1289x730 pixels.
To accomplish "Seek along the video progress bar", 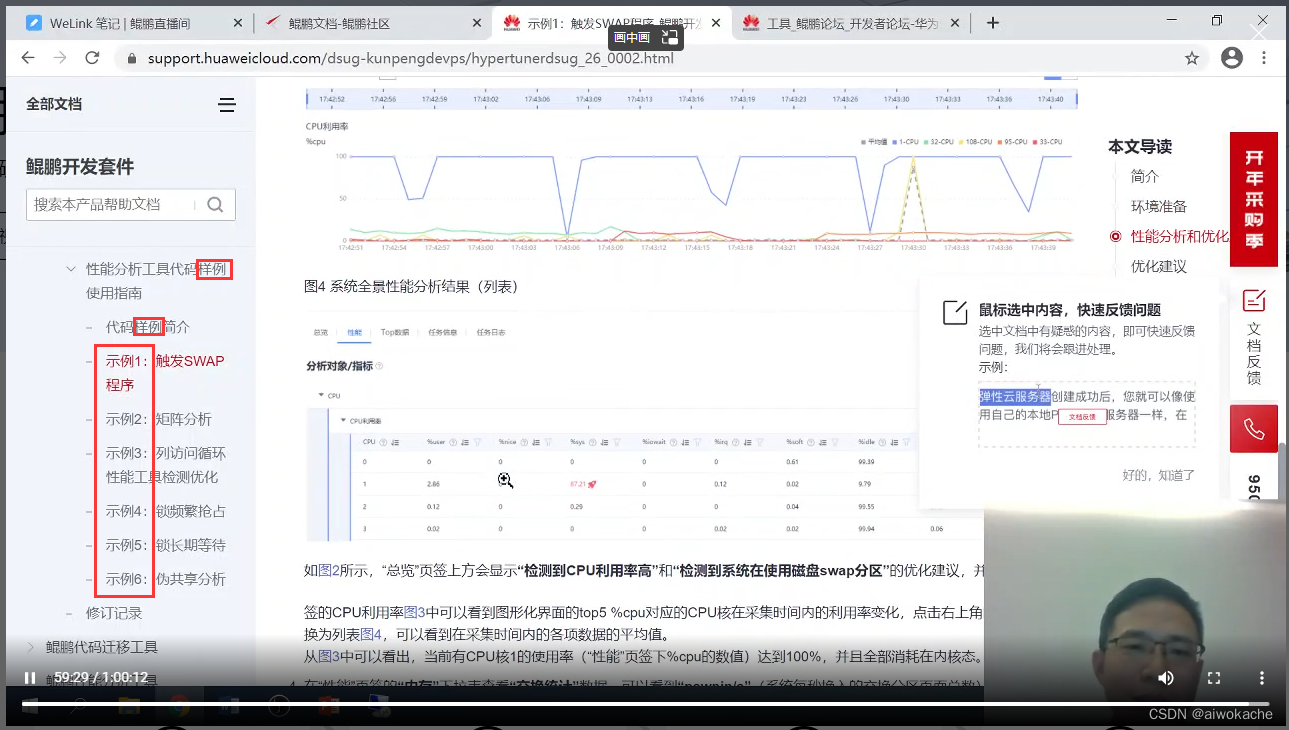I will [x=644, y=703].
